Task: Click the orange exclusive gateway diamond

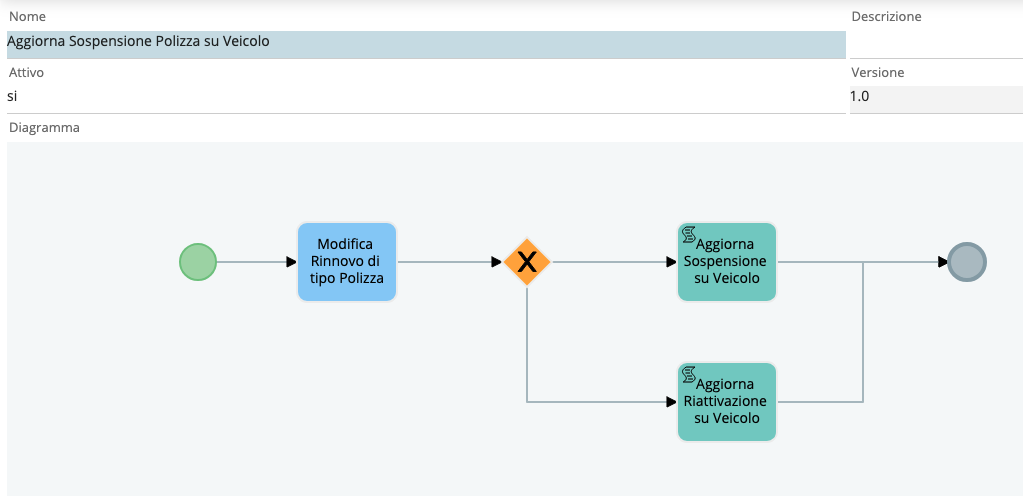Action: point(527,262)
